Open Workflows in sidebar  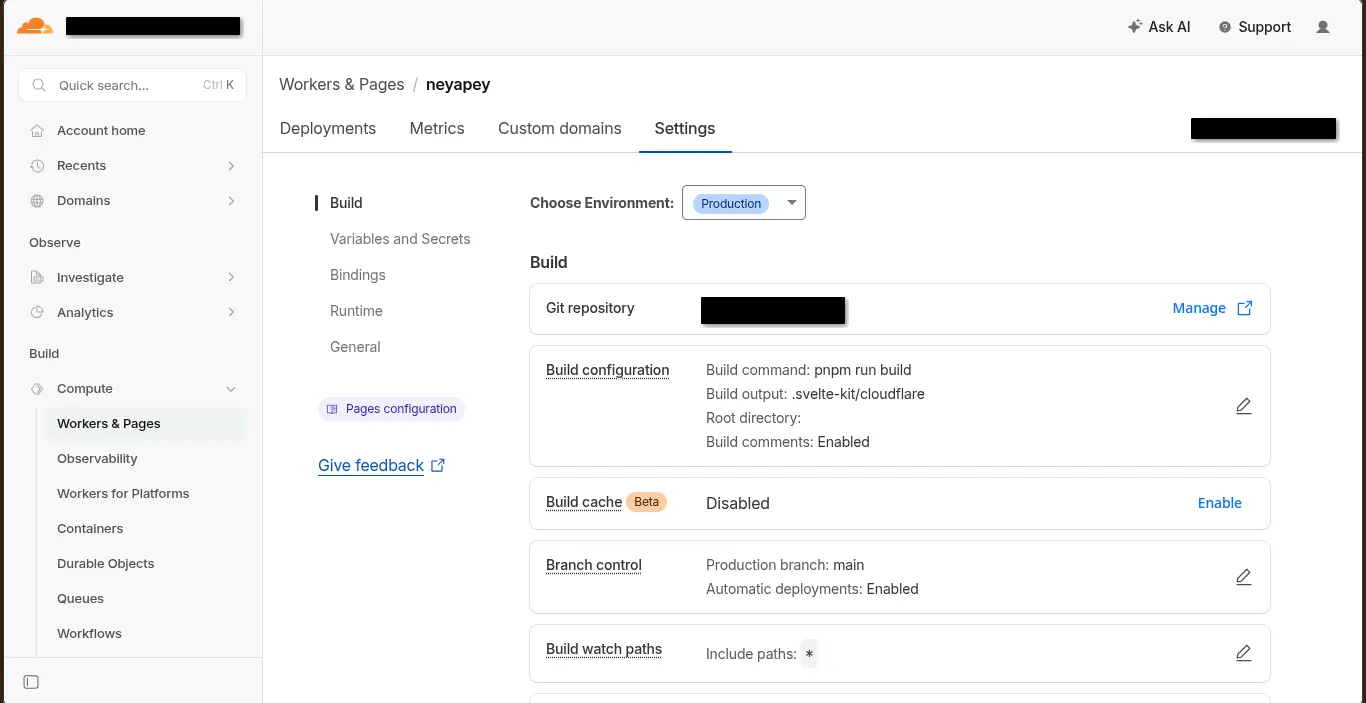coord(89,634)
